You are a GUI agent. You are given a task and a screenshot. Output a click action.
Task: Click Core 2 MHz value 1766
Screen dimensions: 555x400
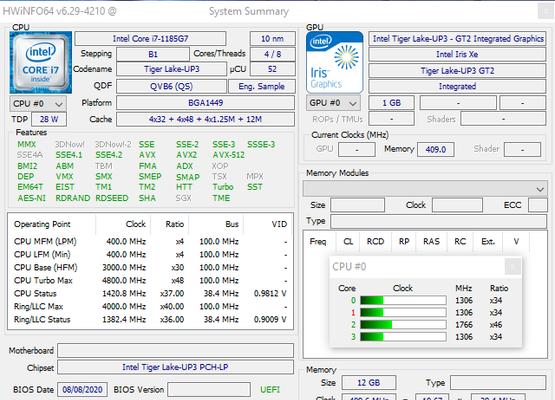click(x=464, y=325)
